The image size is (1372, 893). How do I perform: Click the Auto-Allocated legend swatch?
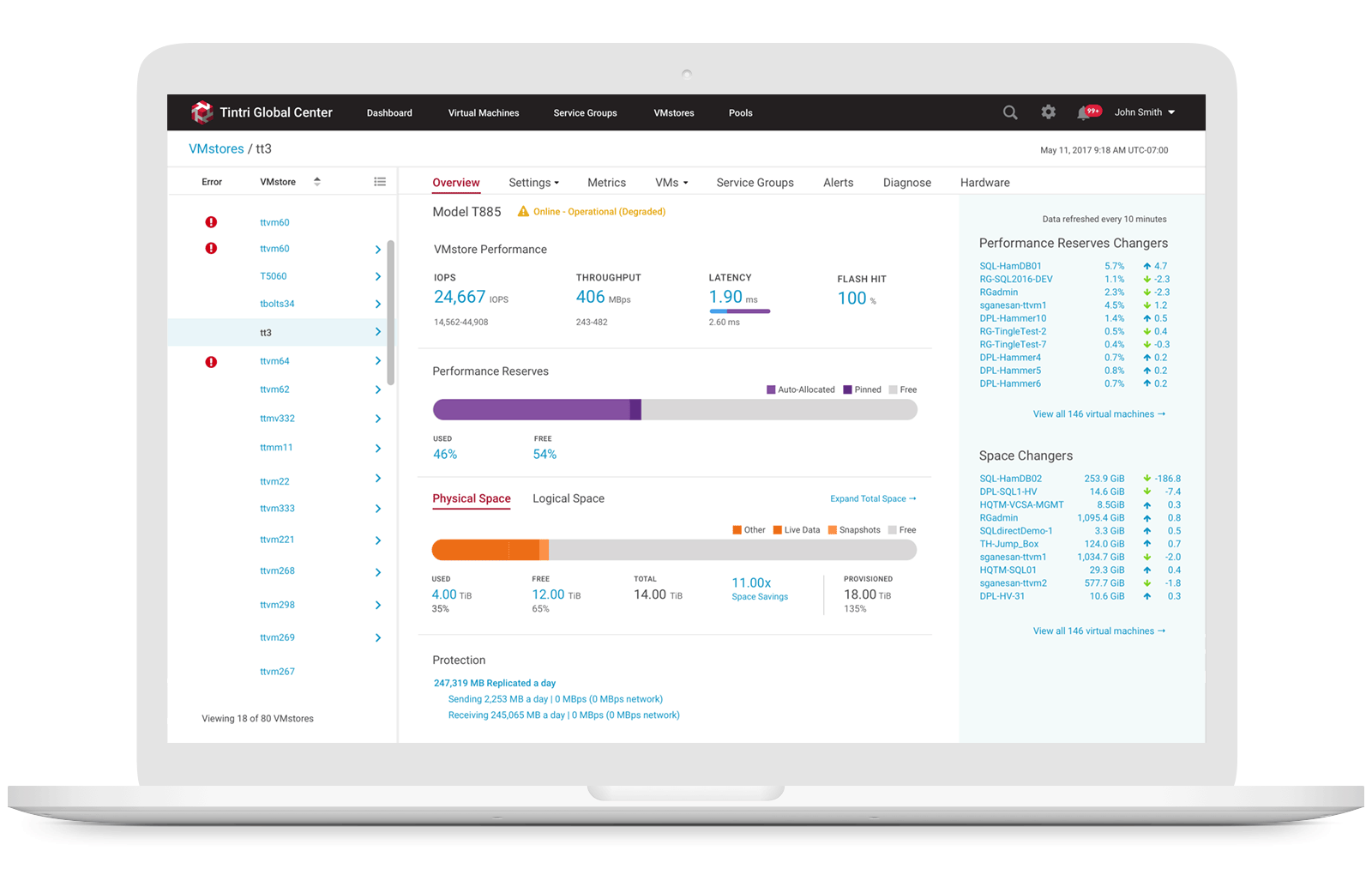click(x=771, y=389)
